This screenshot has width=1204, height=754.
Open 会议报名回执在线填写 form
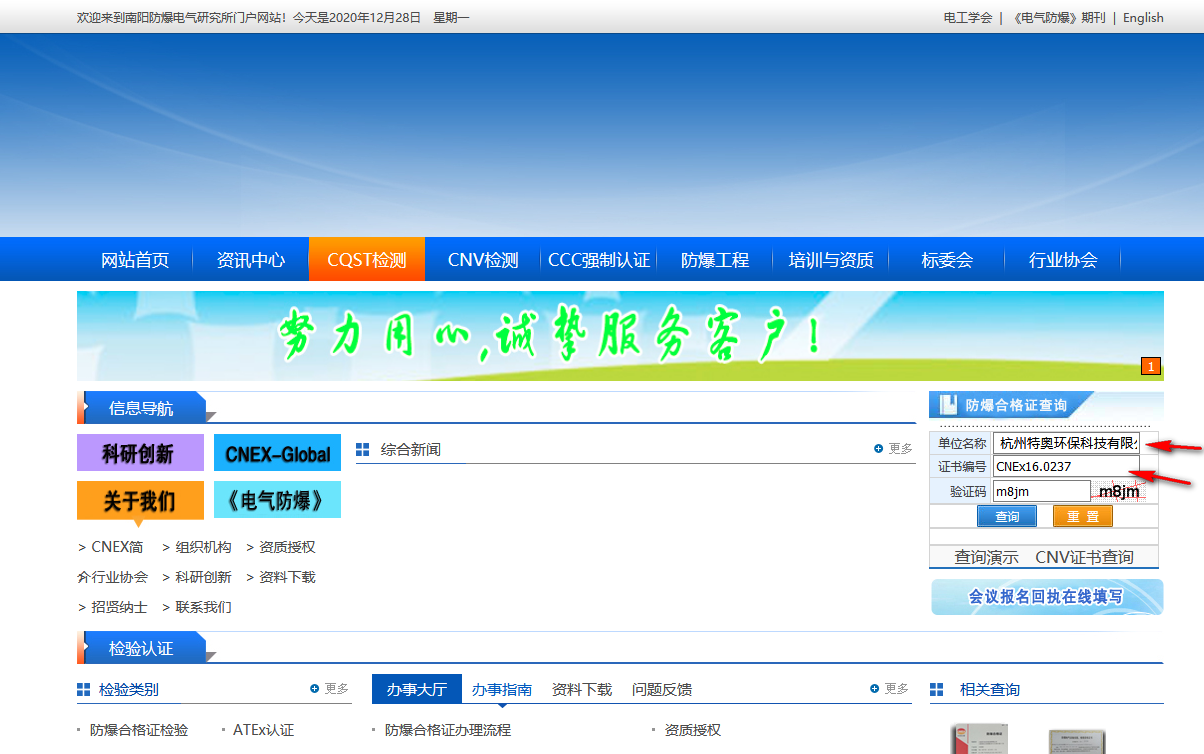tap(1046, 596)
